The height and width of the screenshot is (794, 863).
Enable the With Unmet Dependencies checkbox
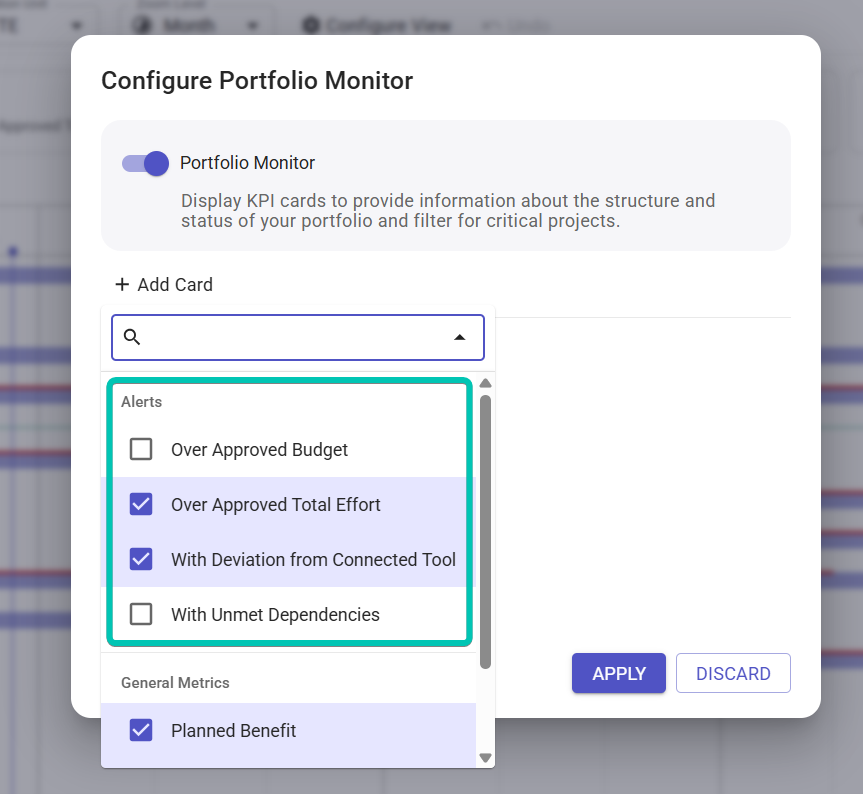point(141,614)
